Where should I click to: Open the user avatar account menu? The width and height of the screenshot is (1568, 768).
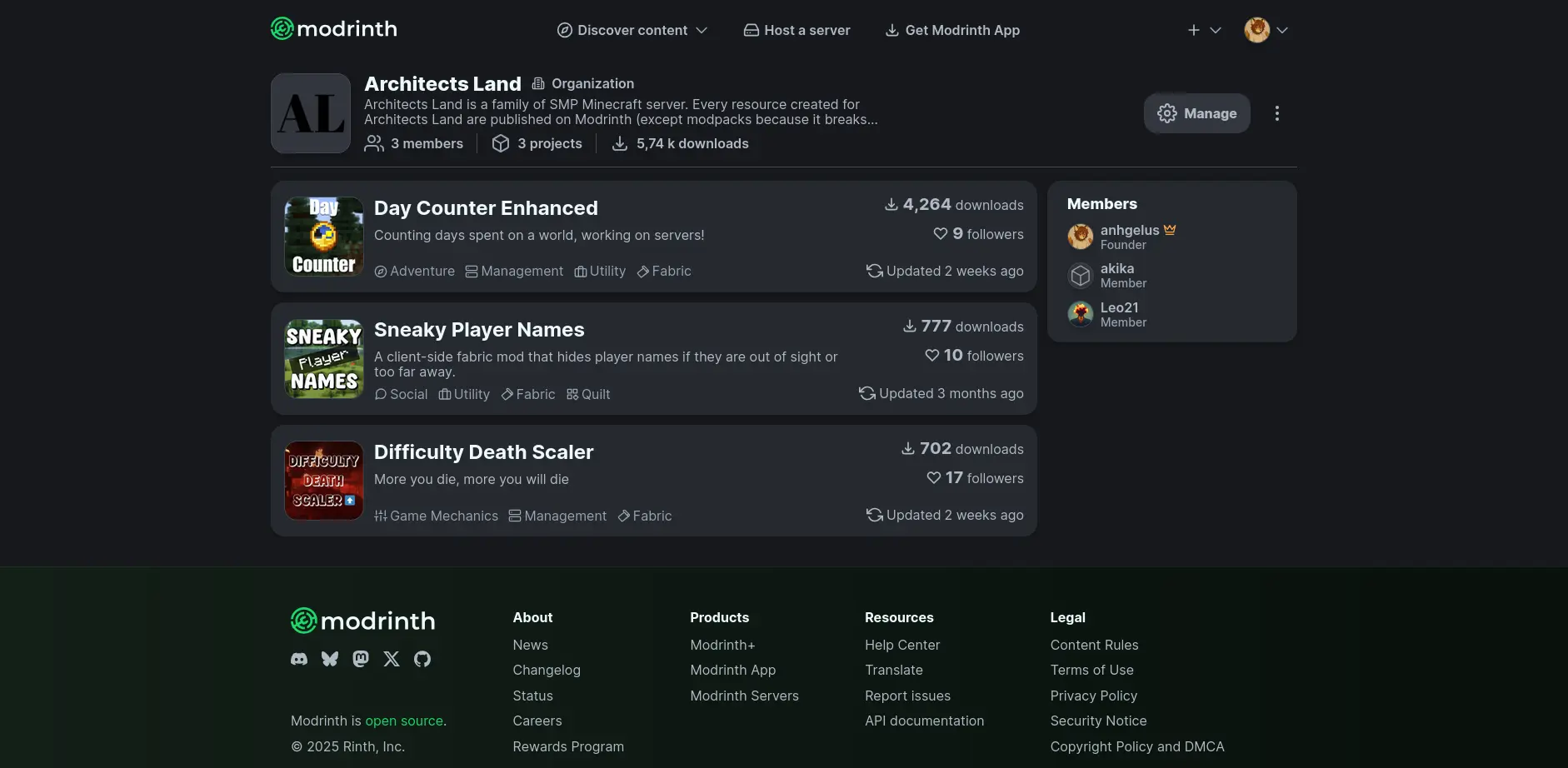point(1266,30)
